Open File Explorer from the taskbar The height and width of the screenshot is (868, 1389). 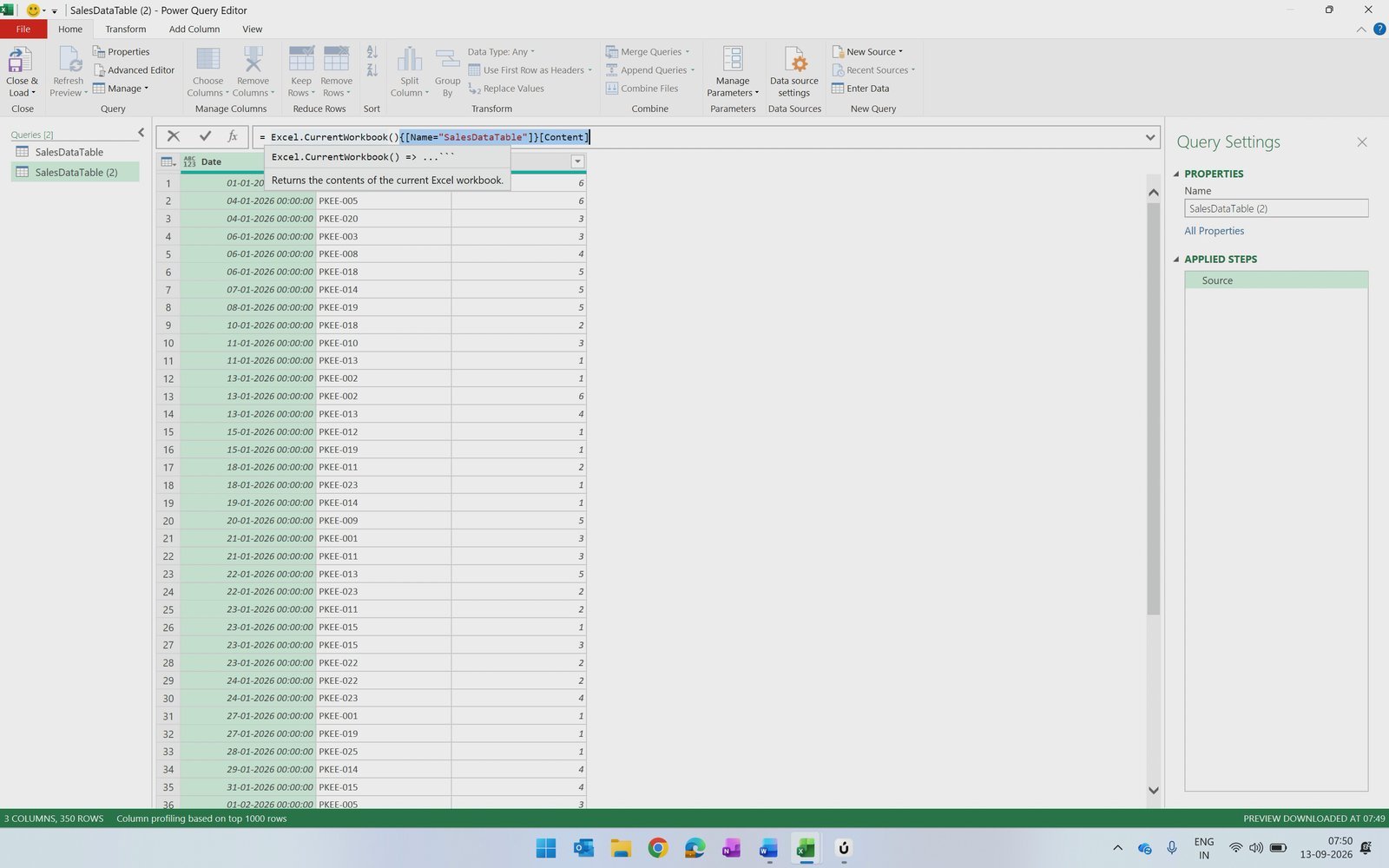[621, 848]
